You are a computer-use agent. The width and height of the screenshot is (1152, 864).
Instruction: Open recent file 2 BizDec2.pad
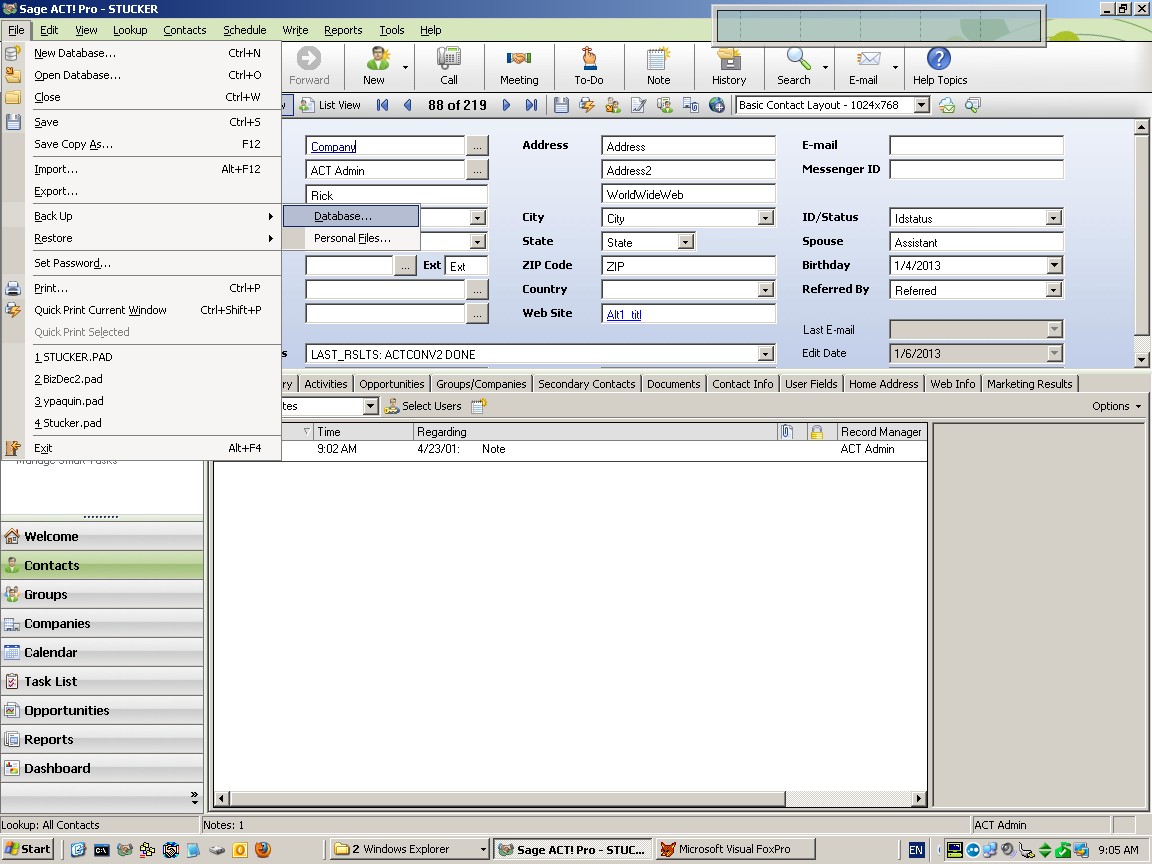point(143,379)
